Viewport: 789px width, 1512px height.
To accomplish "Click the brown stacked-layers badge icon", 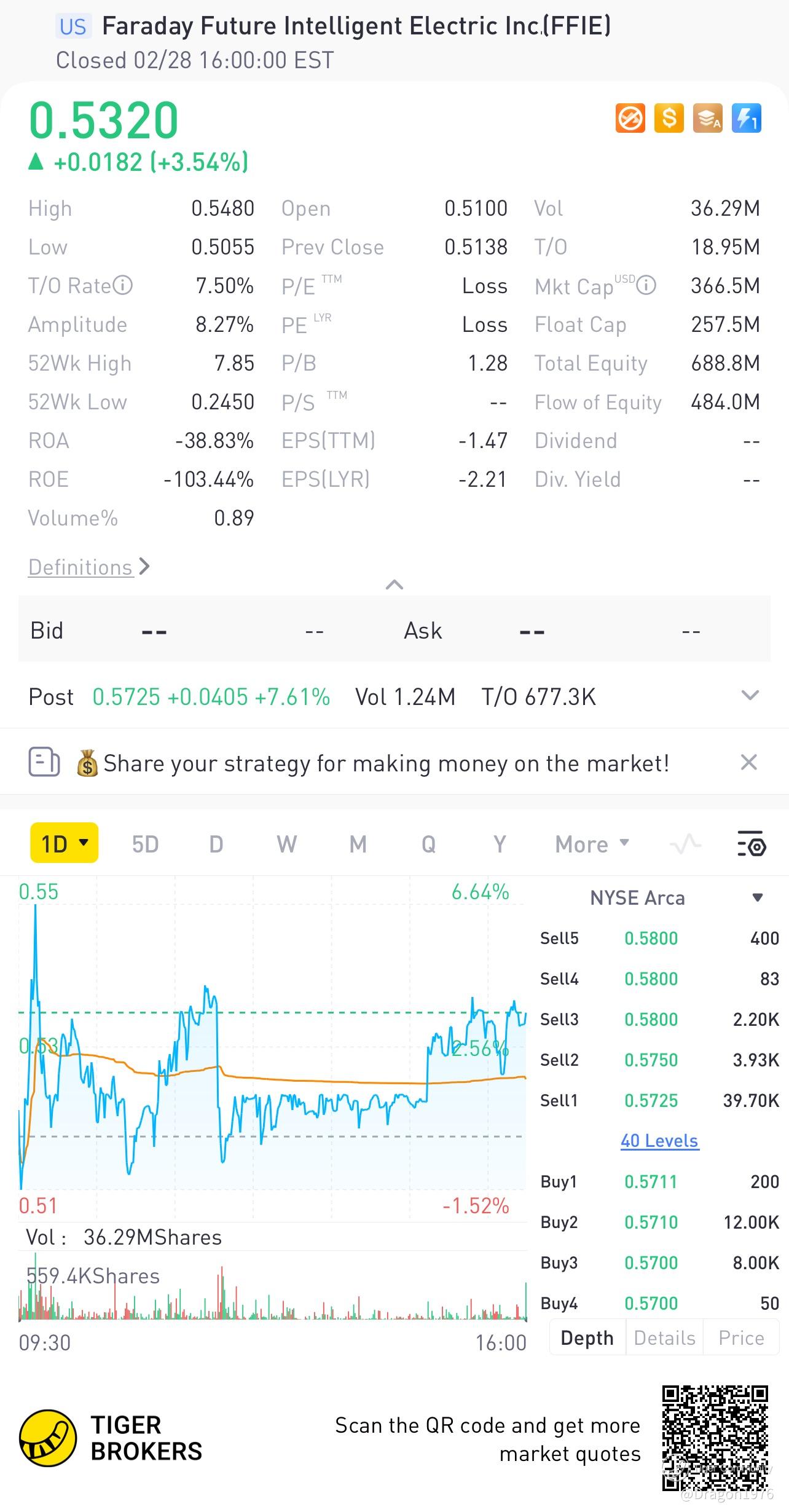I will (x=707, y=118).
